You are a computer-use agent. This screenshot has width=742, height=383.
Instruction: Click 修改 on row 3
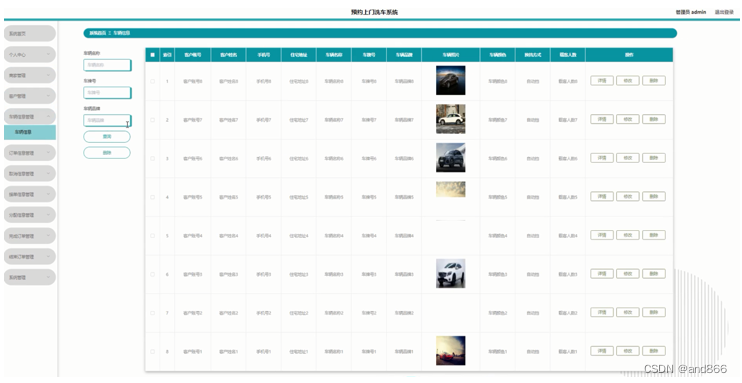628,158
